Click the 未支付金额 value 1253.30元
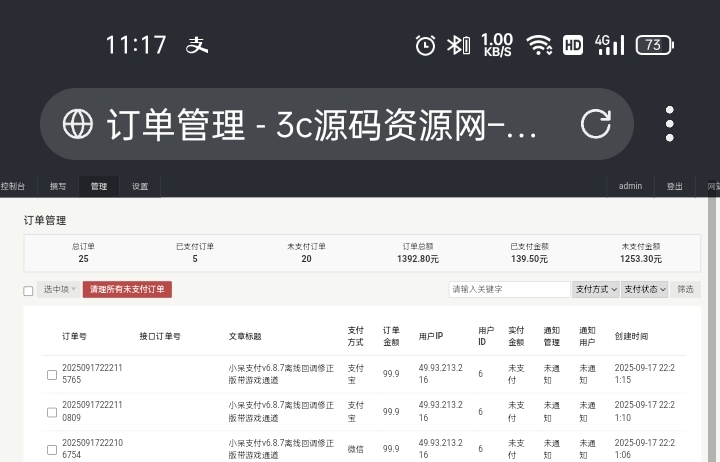 click(641, 259)
